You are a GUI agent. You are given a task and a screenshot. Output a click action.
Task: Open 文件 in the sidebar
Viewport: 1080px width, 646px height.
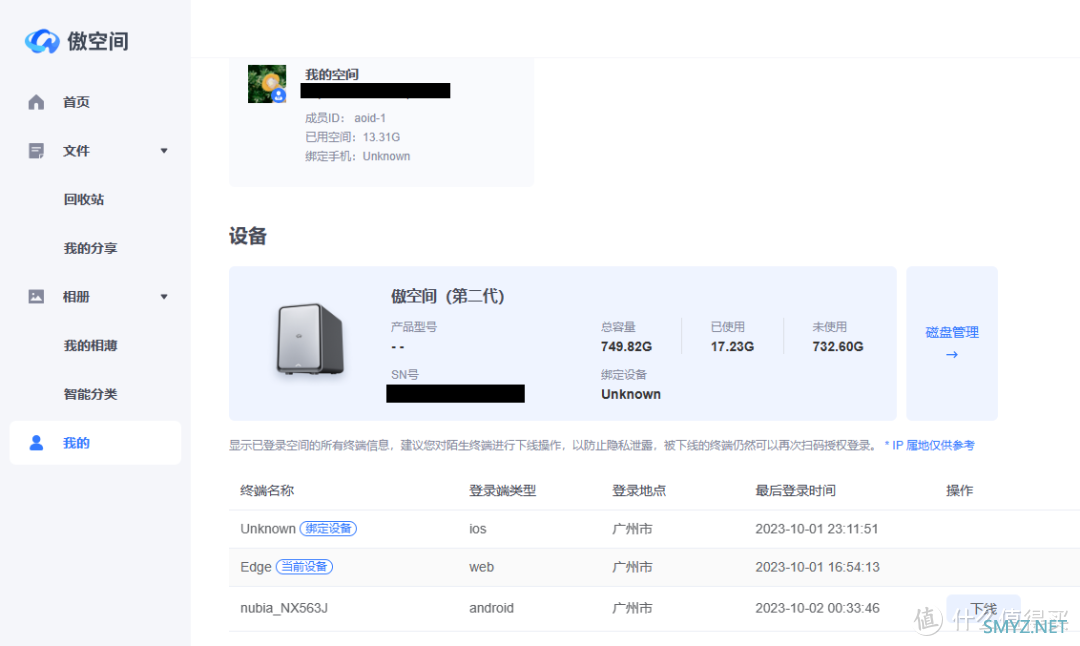76,151
